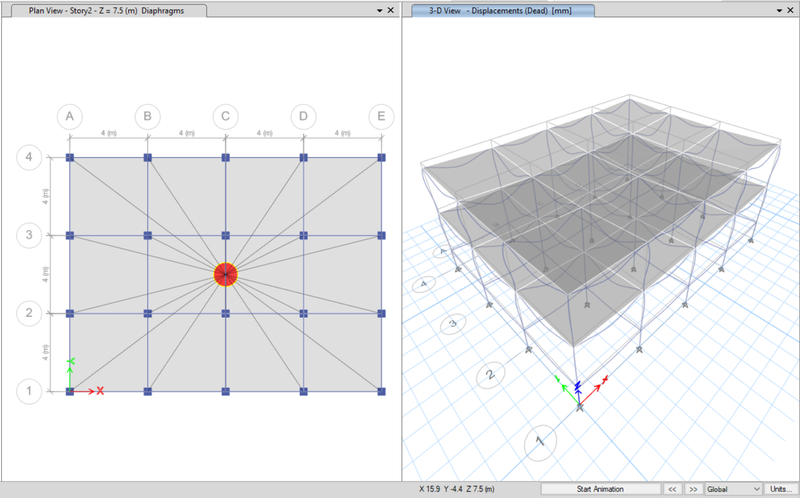Click grid bubble 2 in plan view
The image size is (800, 498).
point(29,313)
